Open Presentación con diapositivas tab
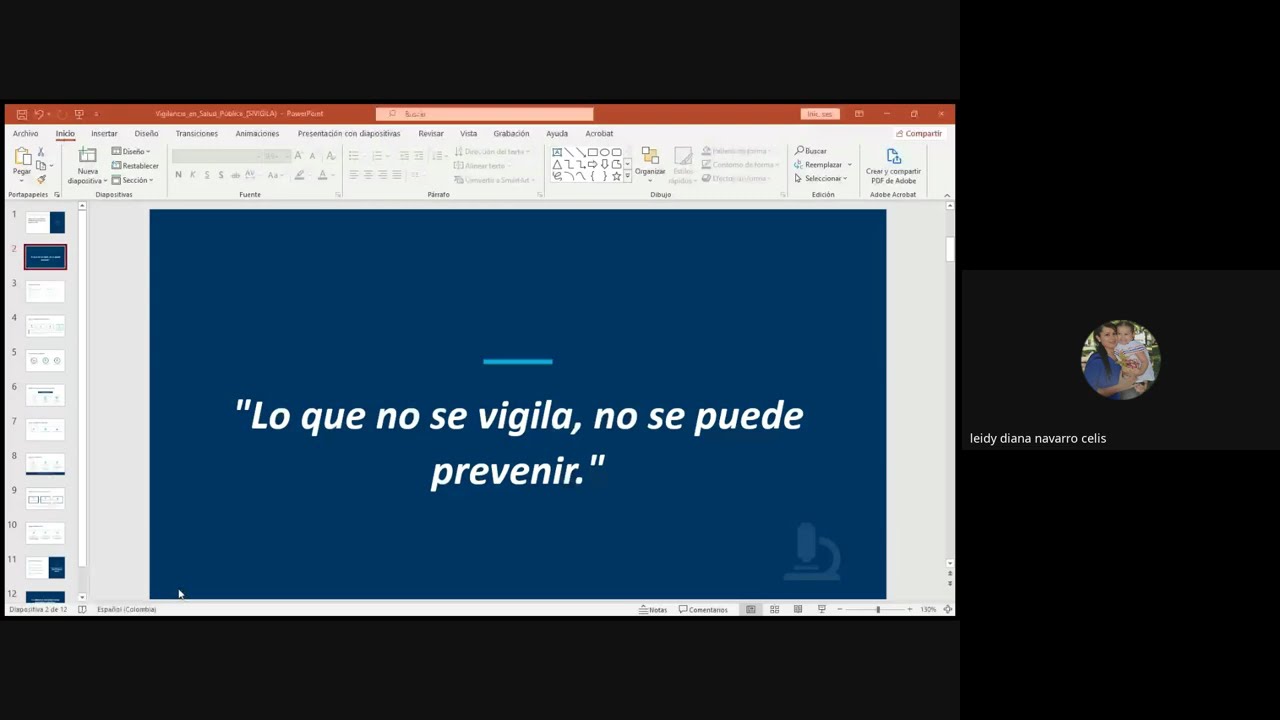The width and height of the screenshot is (1280, 720). coord(349,133)
